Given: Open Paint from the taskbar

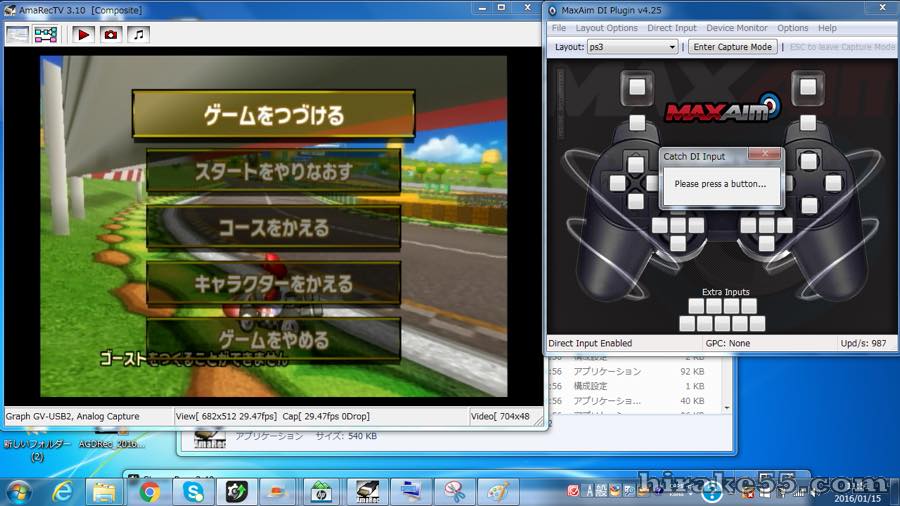Looking at the screenshot, I should click(498, 492).
